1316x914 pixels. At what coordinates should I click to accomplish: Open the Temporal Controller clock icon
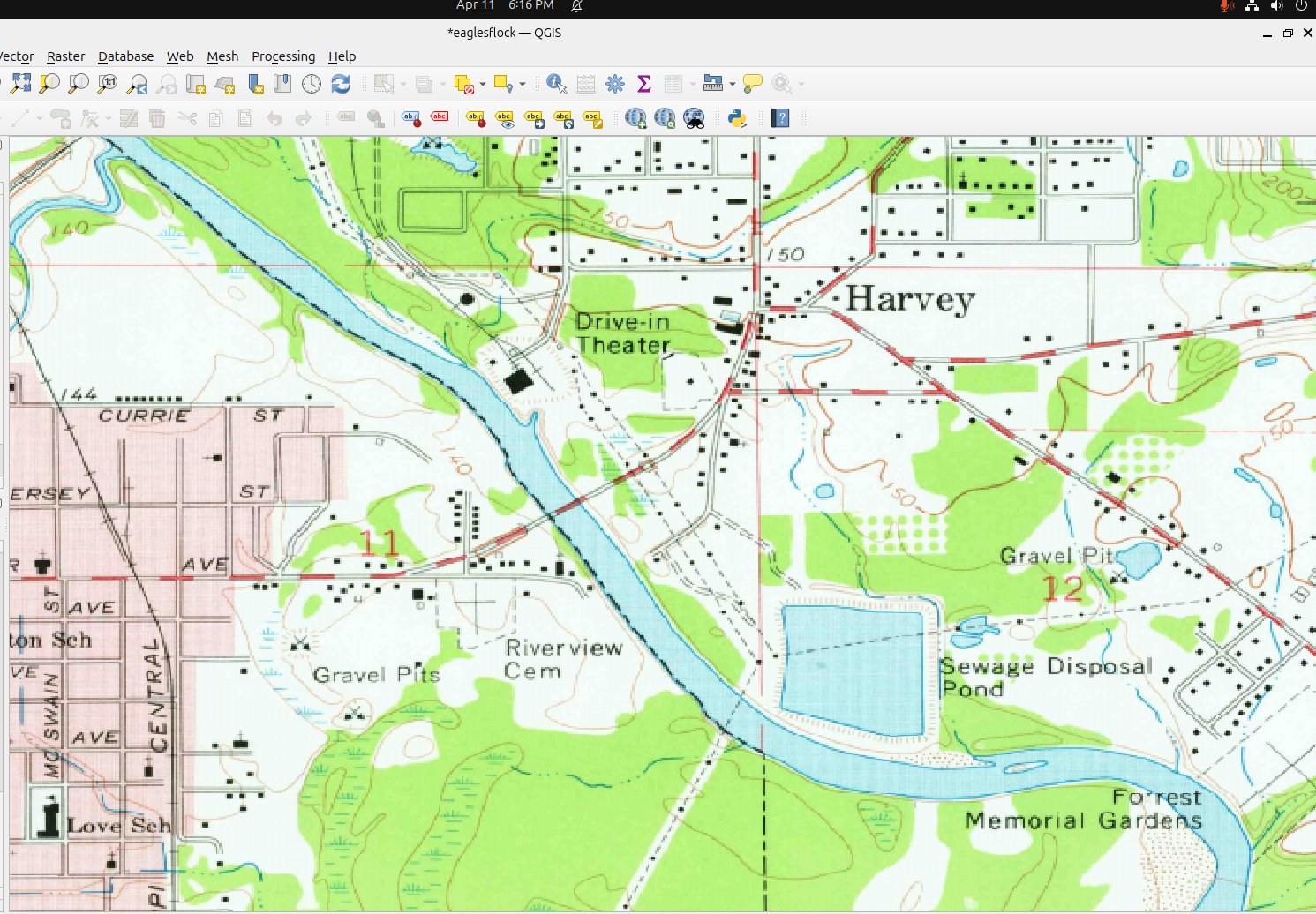point(310,84)
